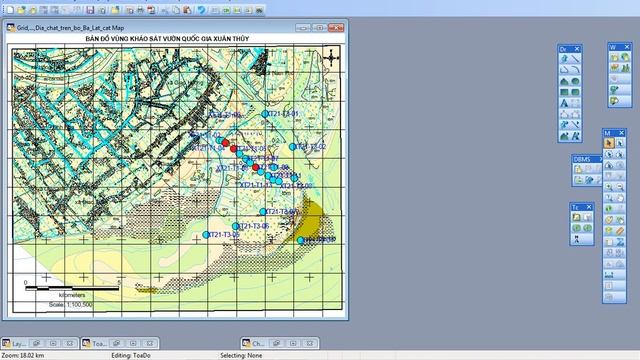Restore the minimized Toa... window
The width and height of the screenshot is (640, 360).
click(x=116, y=343)
